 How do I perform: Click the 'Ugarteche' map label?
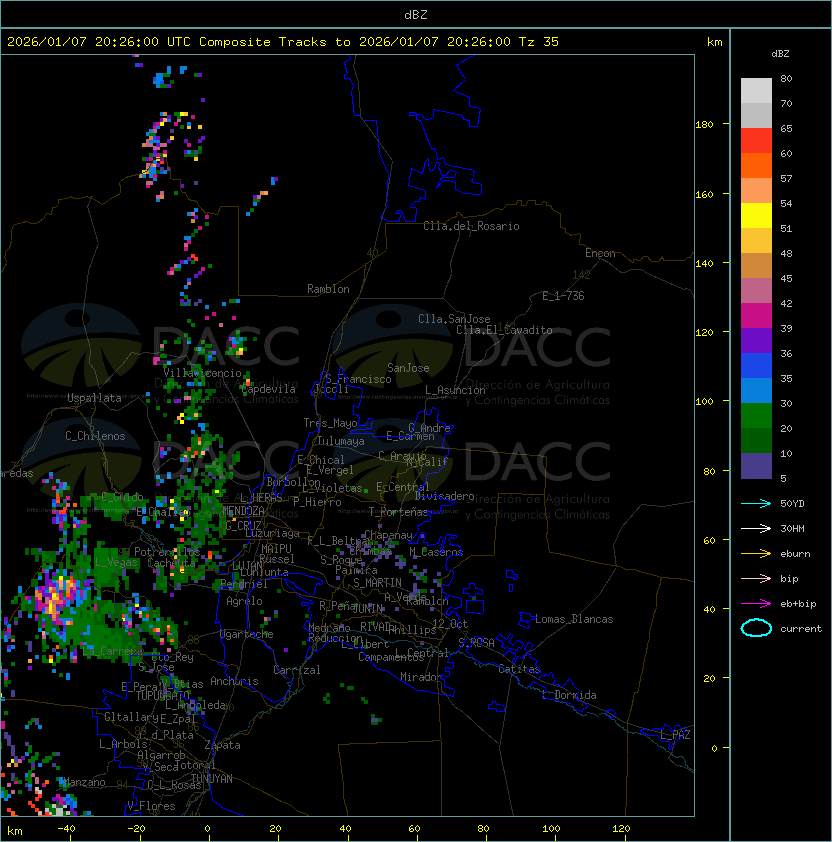pyautogui.click(x=247, y=634)
